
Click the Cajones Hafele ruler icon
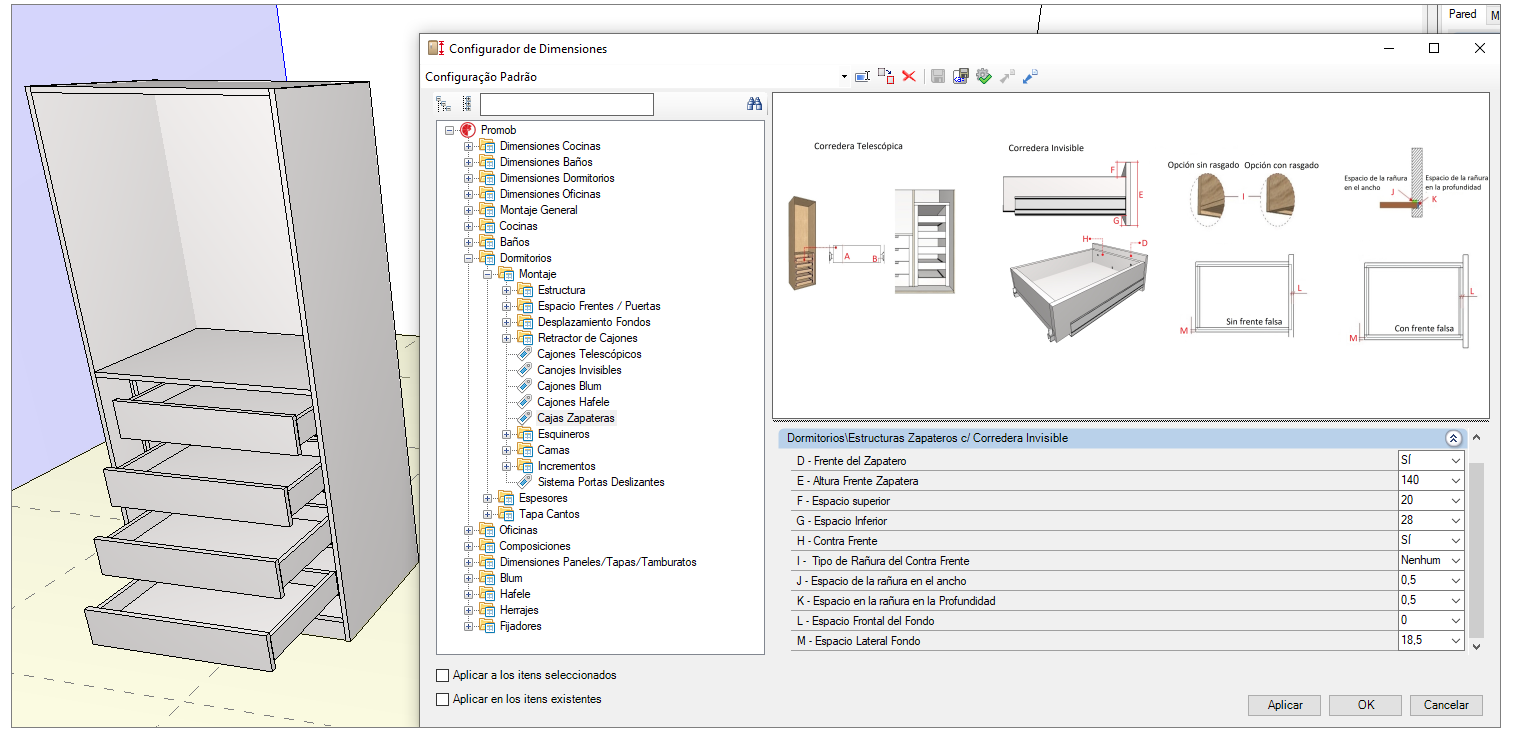click(x=525, y=402)
